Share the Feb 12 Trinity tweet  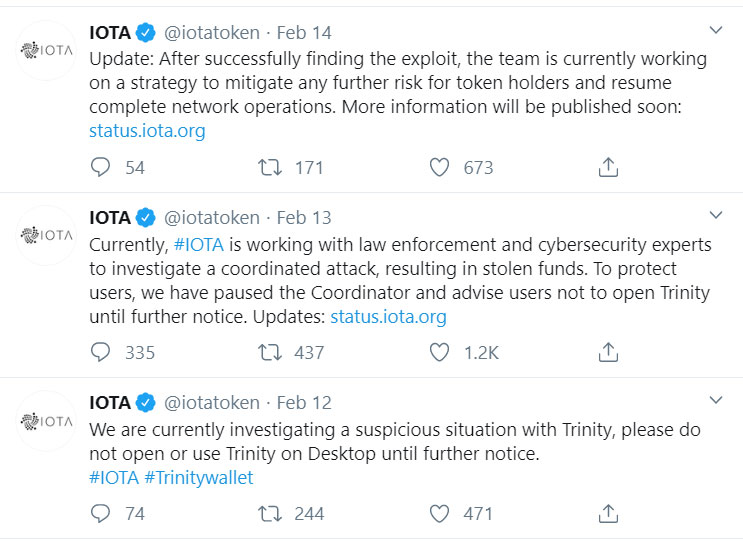(608, 513)
